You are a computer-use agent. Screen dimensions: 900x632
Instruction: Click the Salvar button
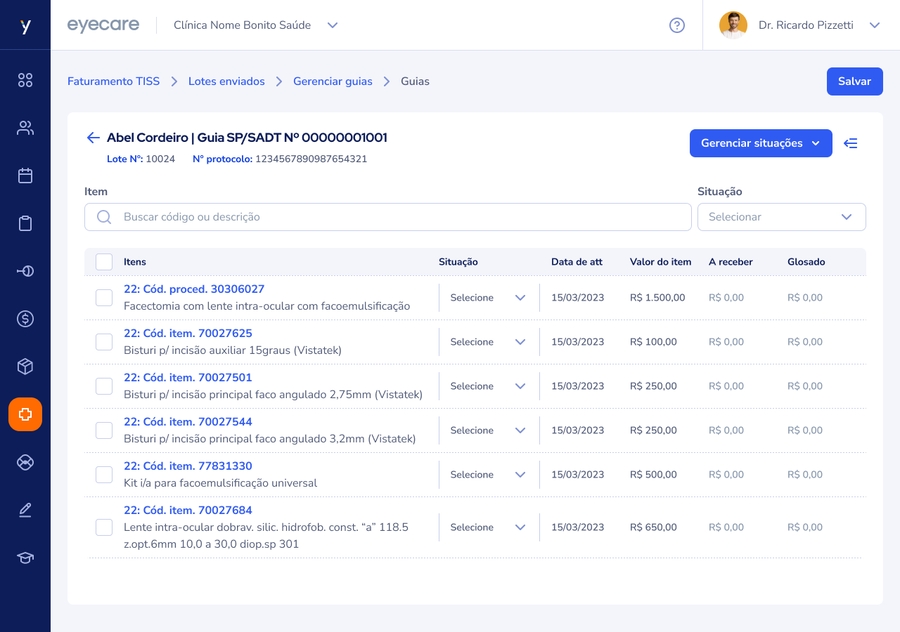[x=854, y=81]
